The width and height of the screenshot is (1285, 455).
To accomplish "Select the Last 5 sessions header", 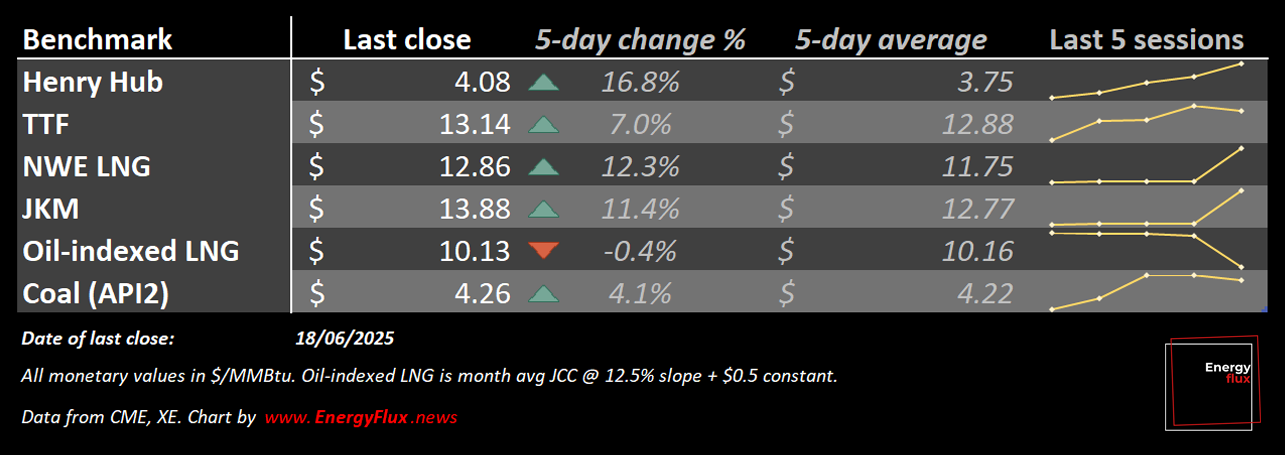I will (x=1146, y=40).
